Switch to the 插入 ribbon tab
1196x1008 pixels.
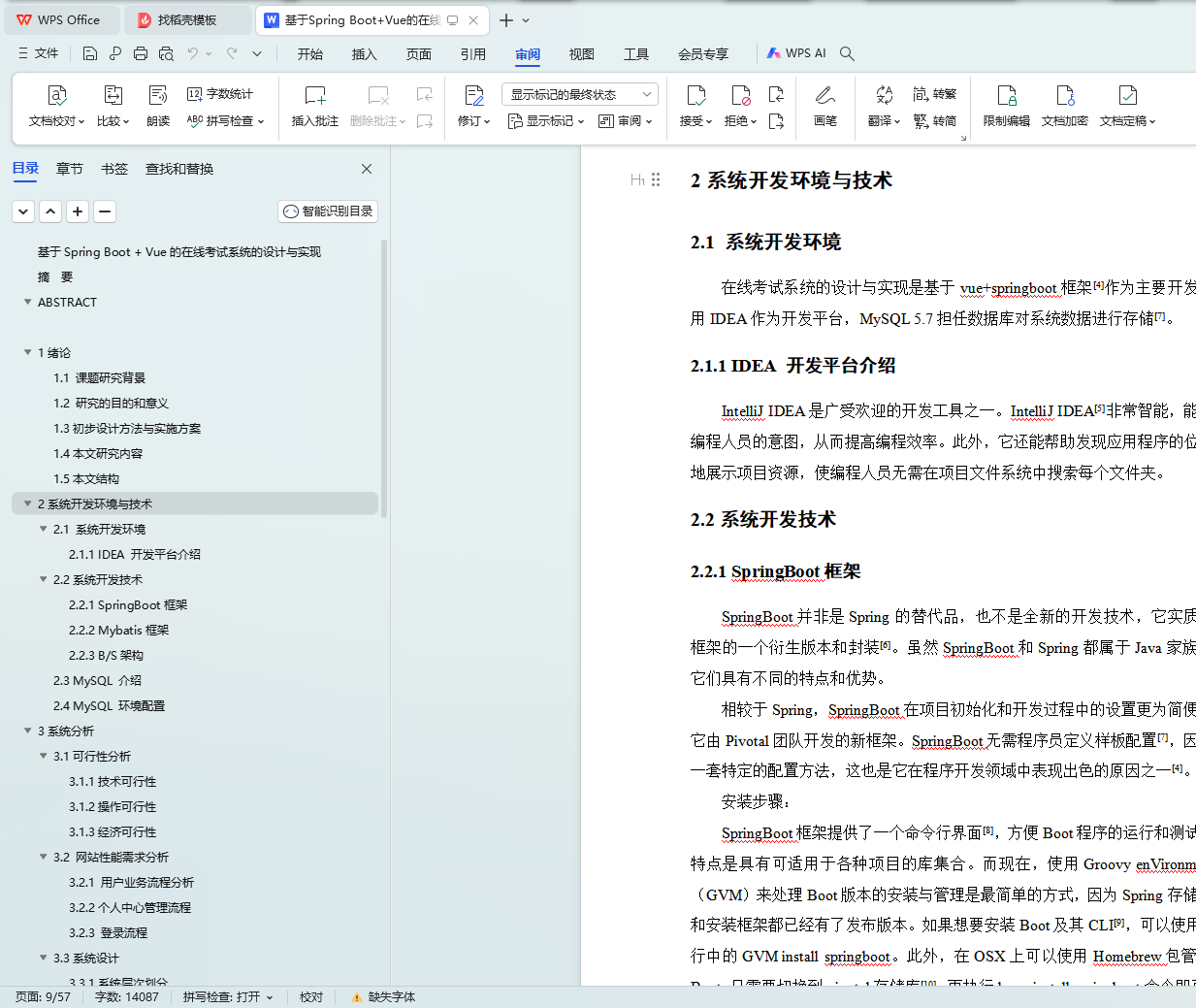(365, 54)
